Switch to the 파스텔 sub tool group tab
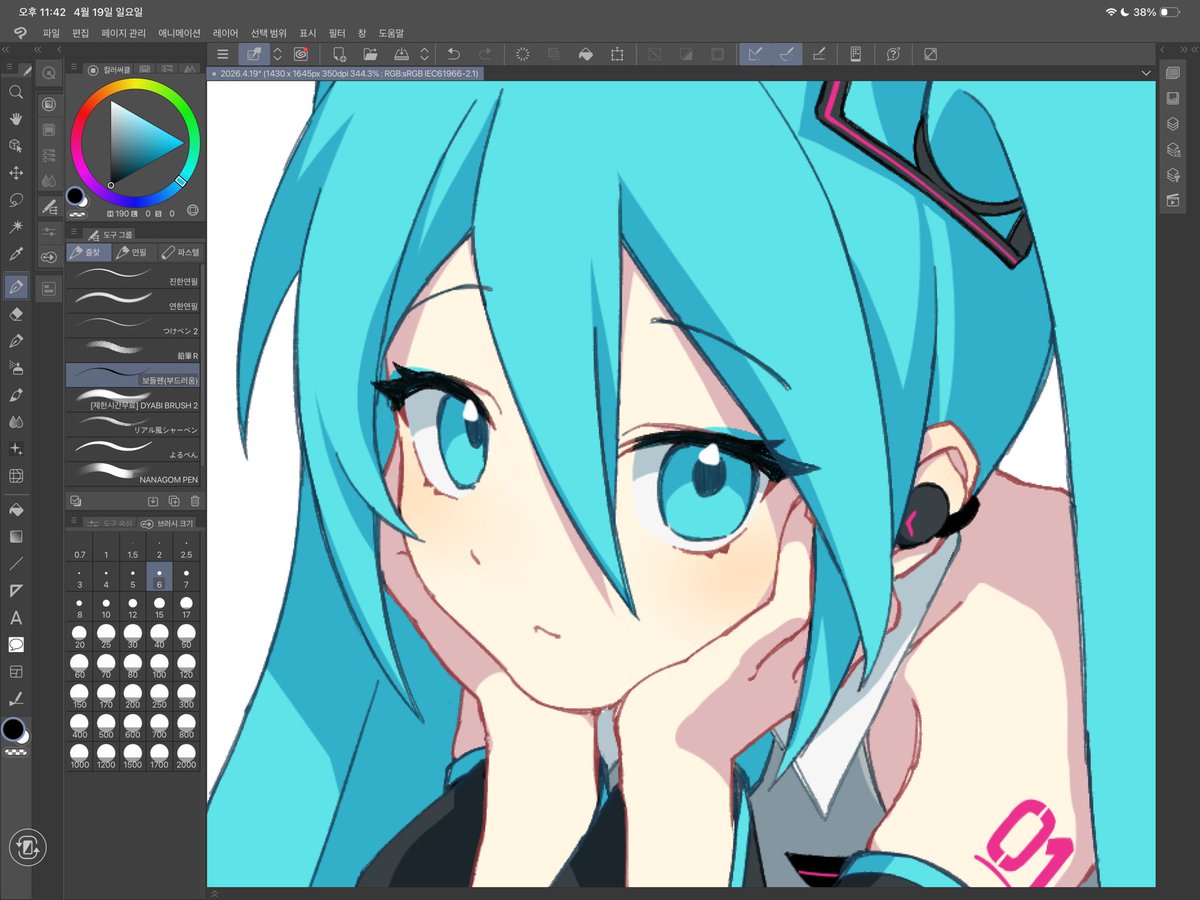Image resolution: width=1200 pixels, height=900 pixels. tap(180, 252)
